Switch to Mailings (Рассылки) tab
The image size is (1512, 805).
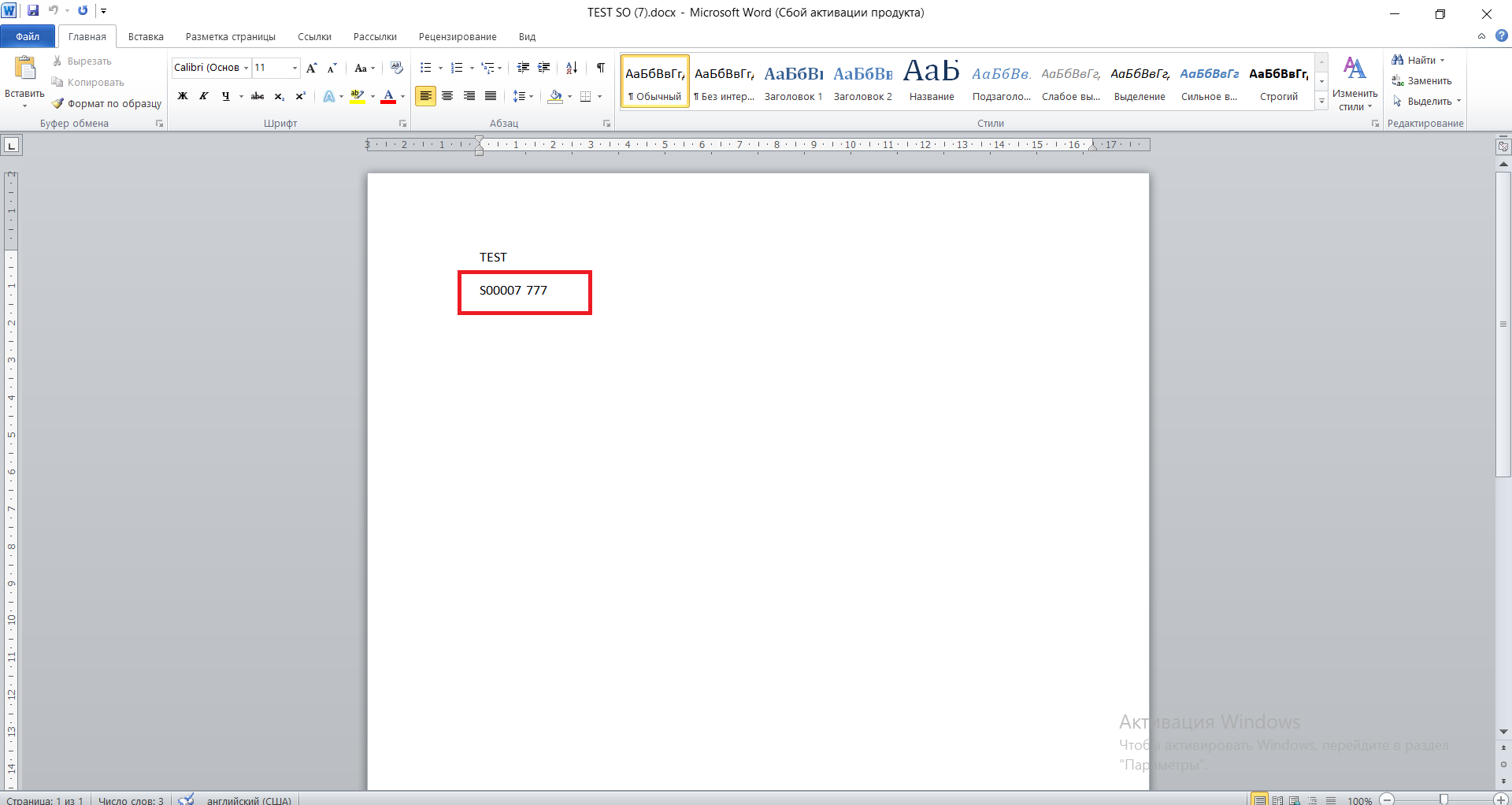coord(375,36)
